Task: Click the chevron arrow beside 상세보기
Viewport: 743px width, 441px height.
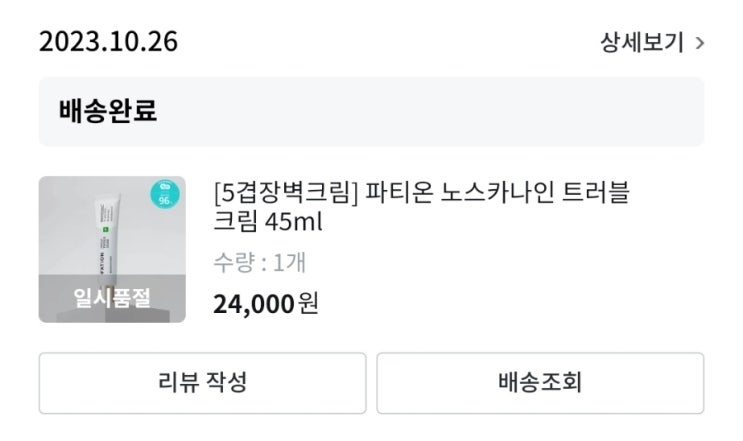Action: point(699,44)
